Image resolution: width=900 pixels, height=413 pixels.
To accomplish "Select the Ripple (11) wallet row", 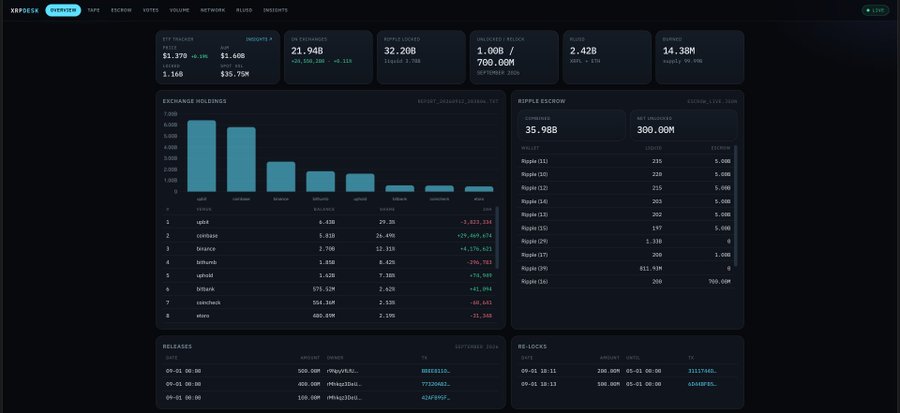I will pyautogui.click(x=626, y=161).
